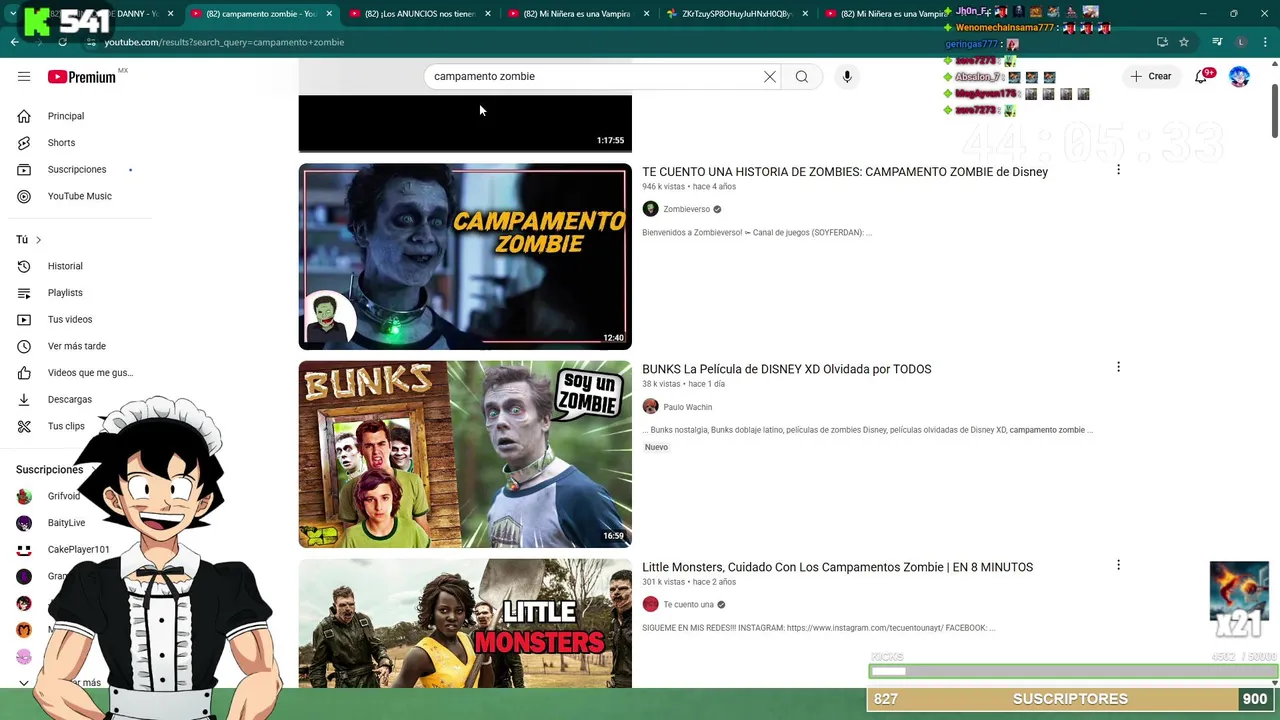Click the partly visible 1:17:55 video thumbnail
The width and height of the screenshot is (1280, 720).
pos(465,123)
